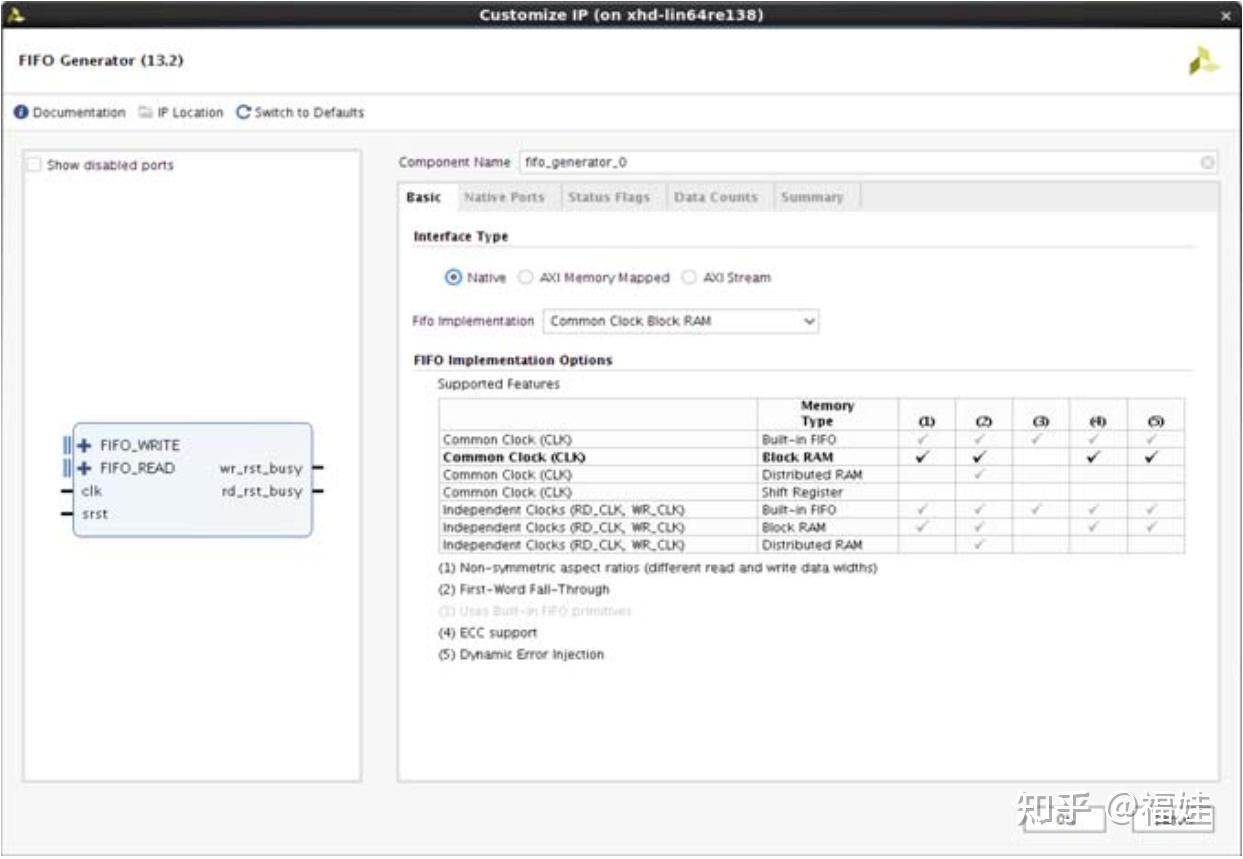Click the application icon in title bar
This screenshot has height=859, width=1243.
pos(18,15)
